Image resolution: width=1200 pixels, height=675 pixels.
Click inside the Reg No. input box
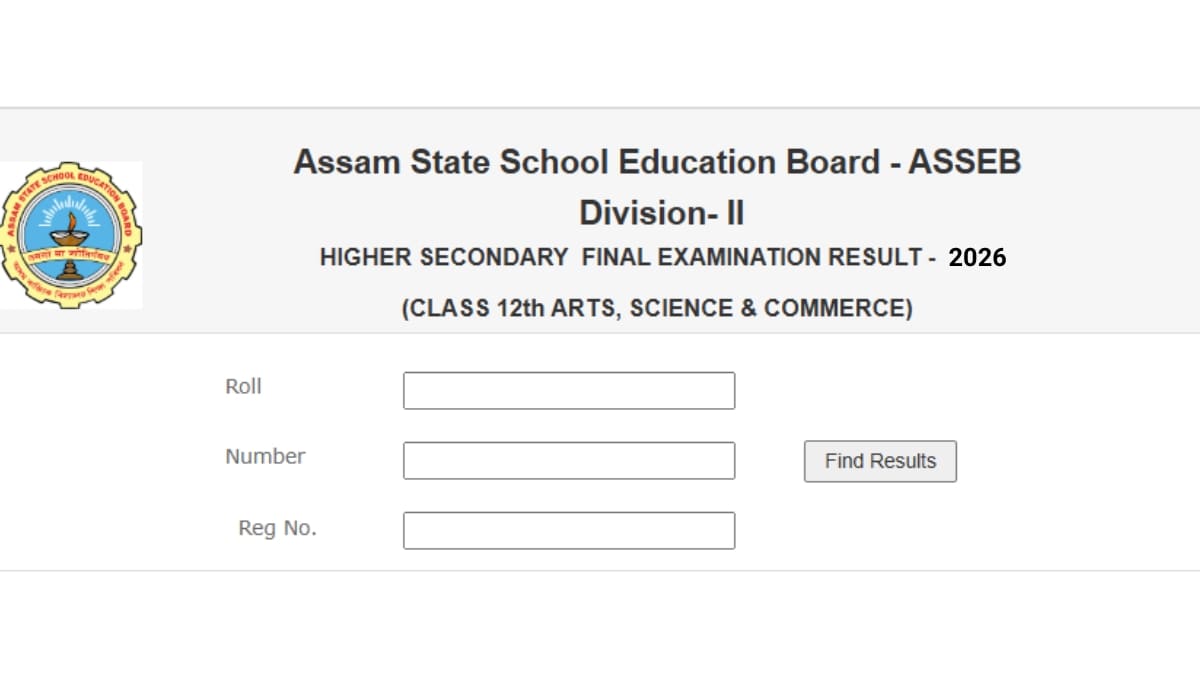(569, 530)
